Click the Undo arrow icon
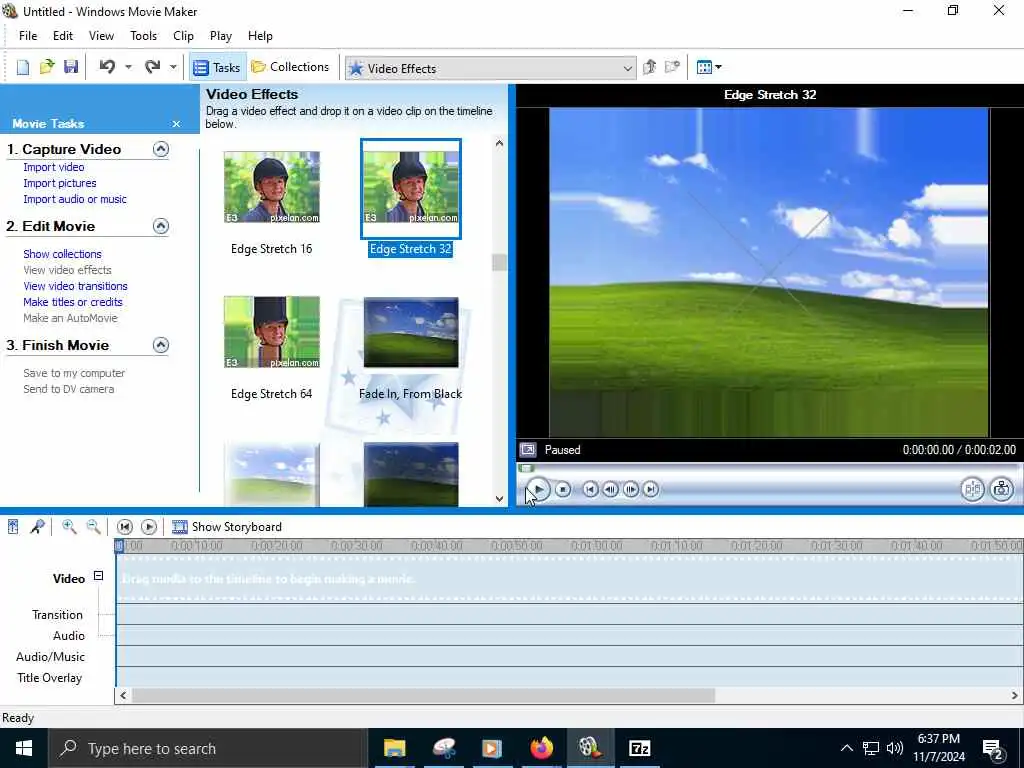This screenshot has width=1024, height=768. click(107, 67)
